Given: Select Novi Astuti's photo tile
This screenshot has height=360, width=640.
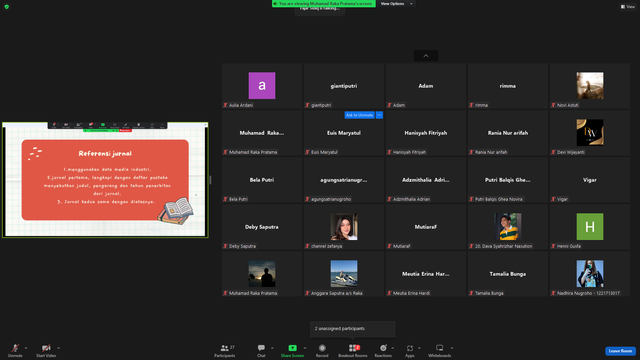Looking at the screenshot, I should [590, 85].
